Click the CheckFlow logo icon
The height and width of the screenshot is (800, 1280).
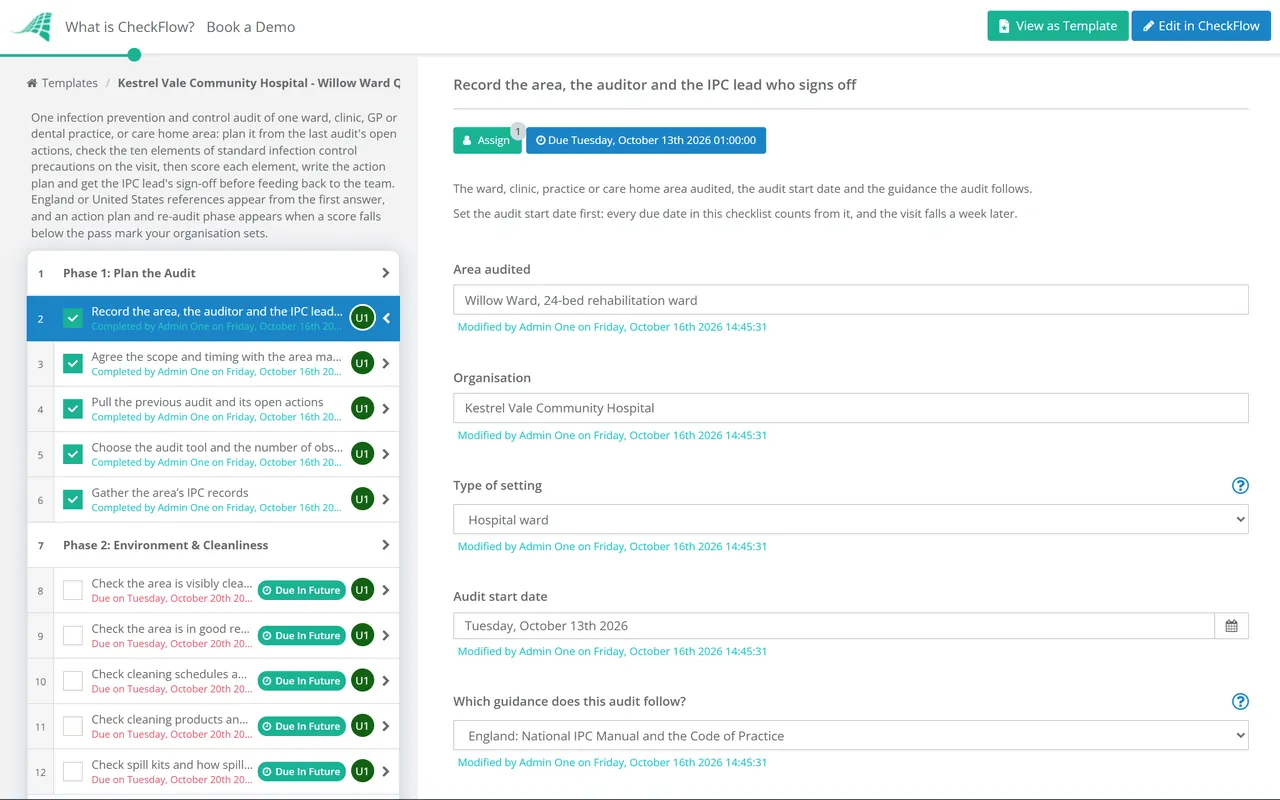pyautogui.click(x=31, y=27)
